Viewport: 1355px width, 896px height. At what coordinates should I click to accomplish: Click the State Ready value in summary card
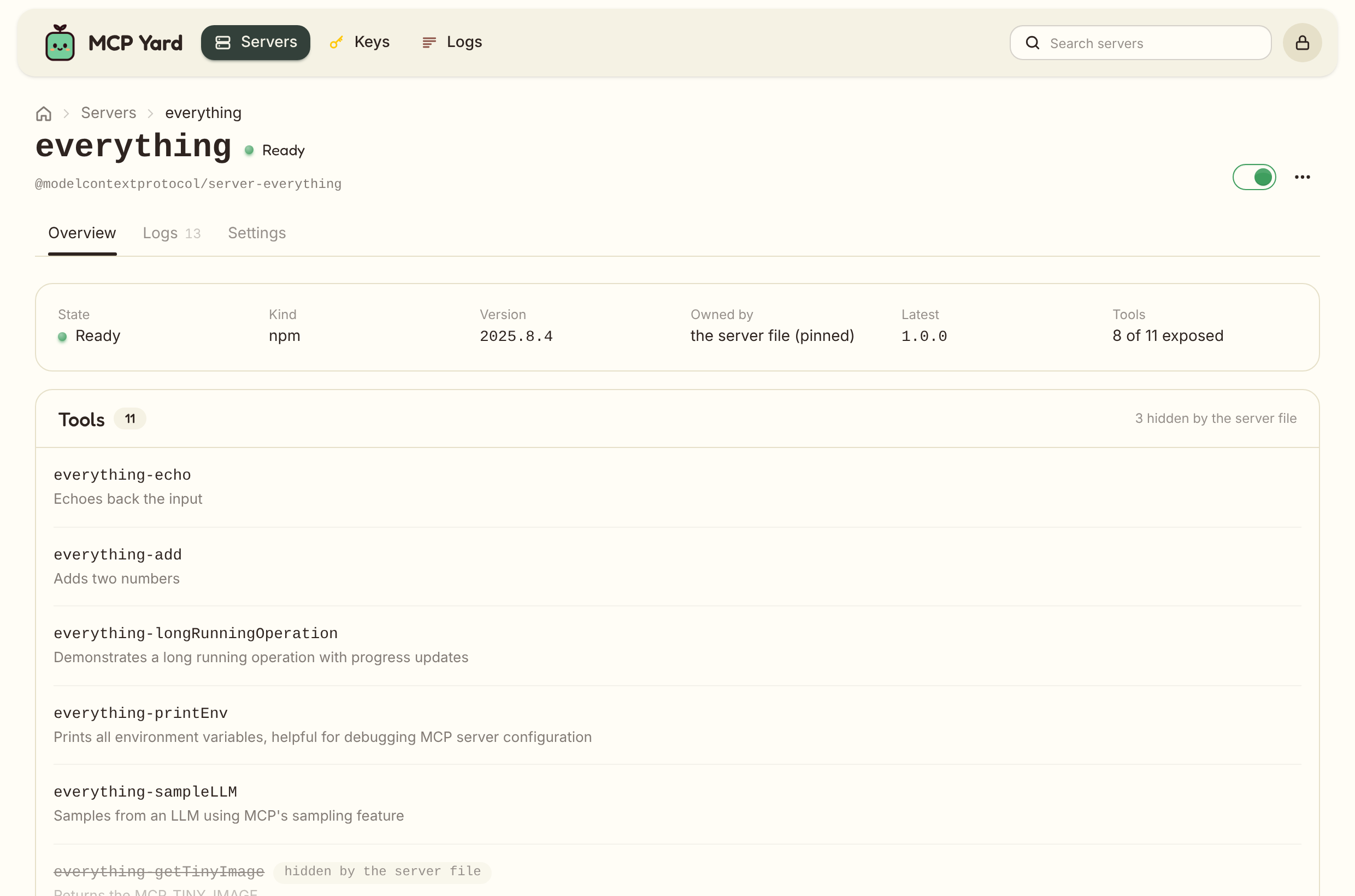[89, 336]
